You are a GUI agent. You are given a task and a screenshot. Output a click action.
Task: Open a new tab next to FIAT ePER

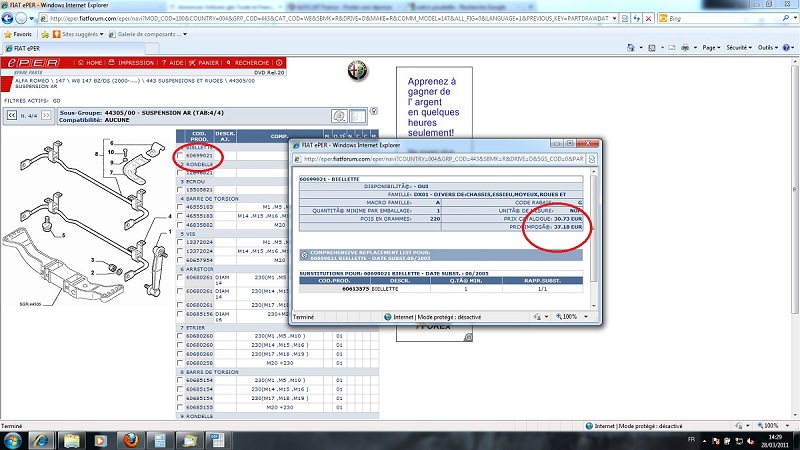coord(152,48)
